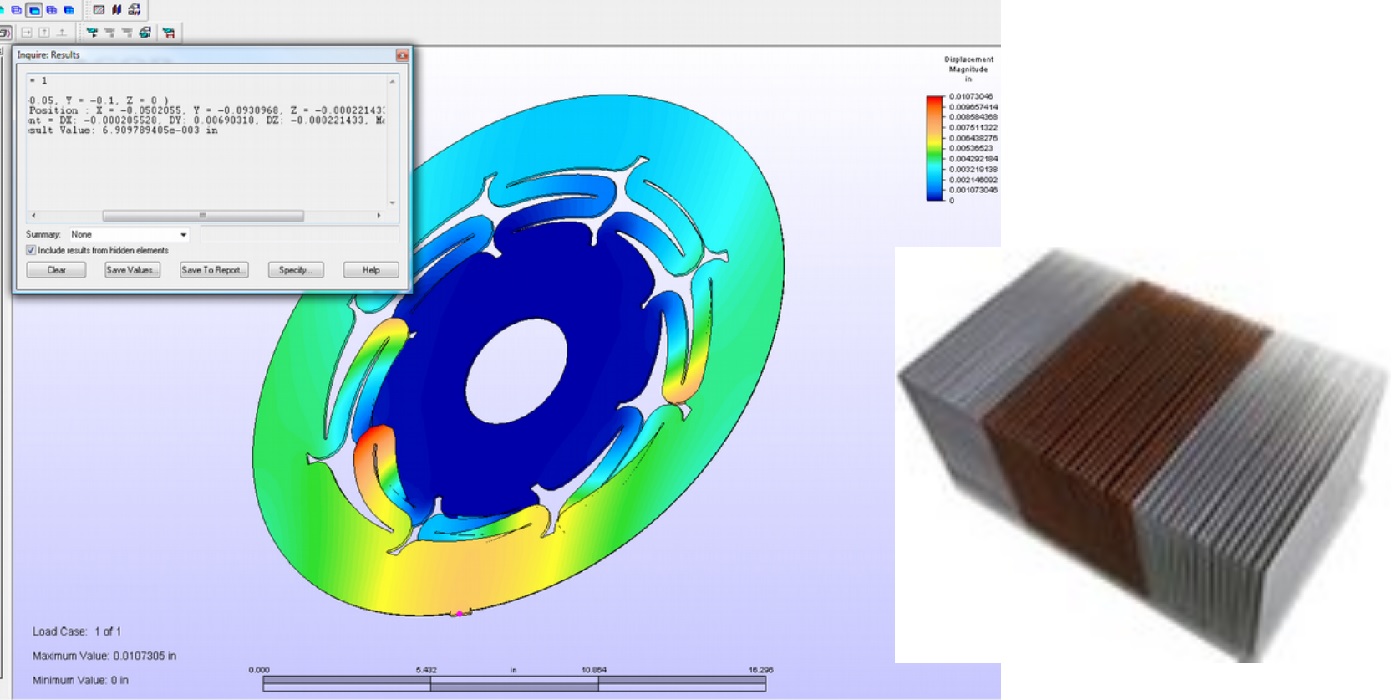
Task: Click the horizontal scrollbar thumb in results box
Action: tap(203, 215)
